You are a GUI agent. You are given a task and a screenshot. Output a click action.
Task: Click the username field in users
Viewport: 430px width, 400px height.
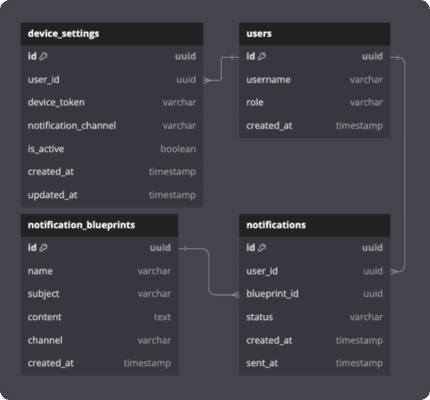[315, 80]
